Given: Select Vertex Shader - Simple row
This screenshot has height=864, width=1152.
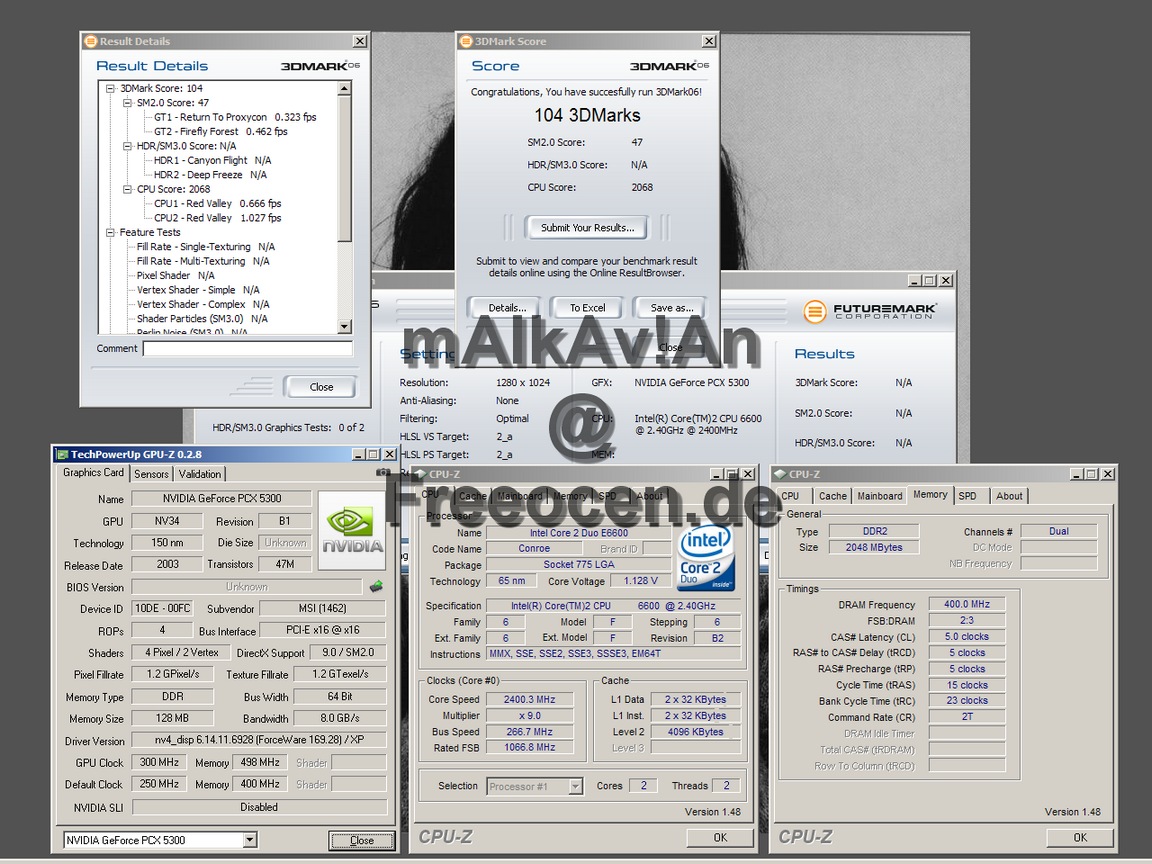Looking at the screenshot, I should [198, 290].
